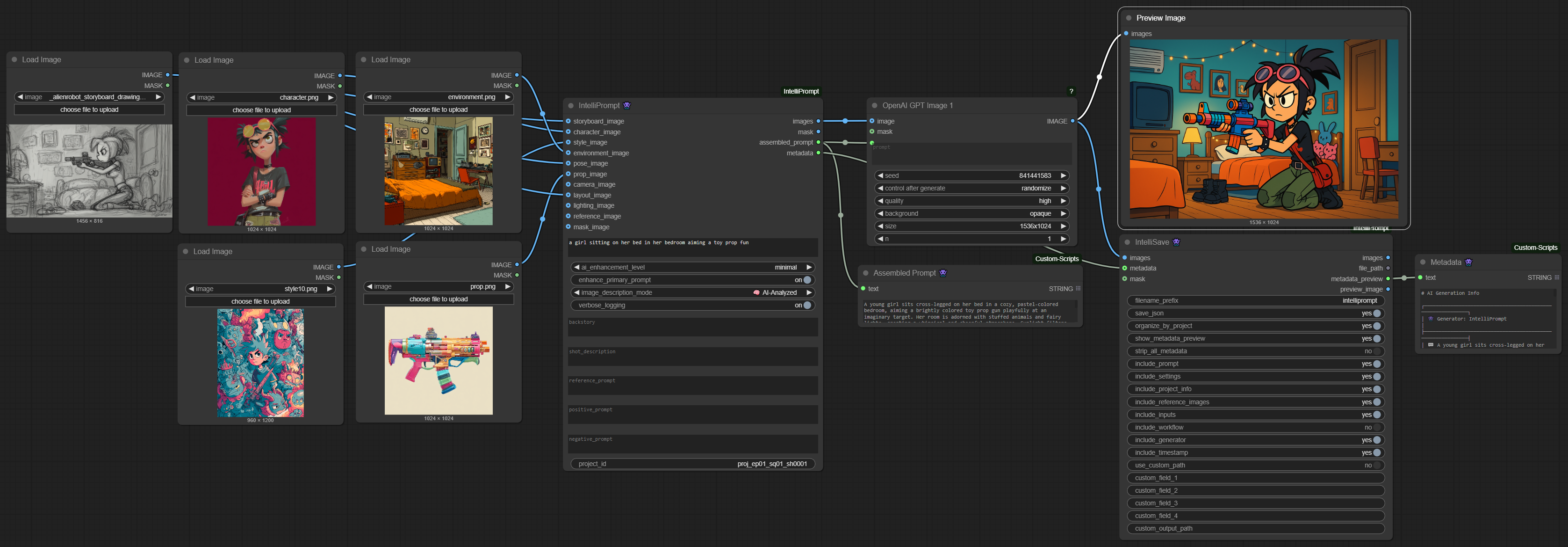Image resolution: width=1568 pixels, height=547 pixels.
Task: Click the storyboard_image input port on IntelliPrompt
Action: click(568, 121)
